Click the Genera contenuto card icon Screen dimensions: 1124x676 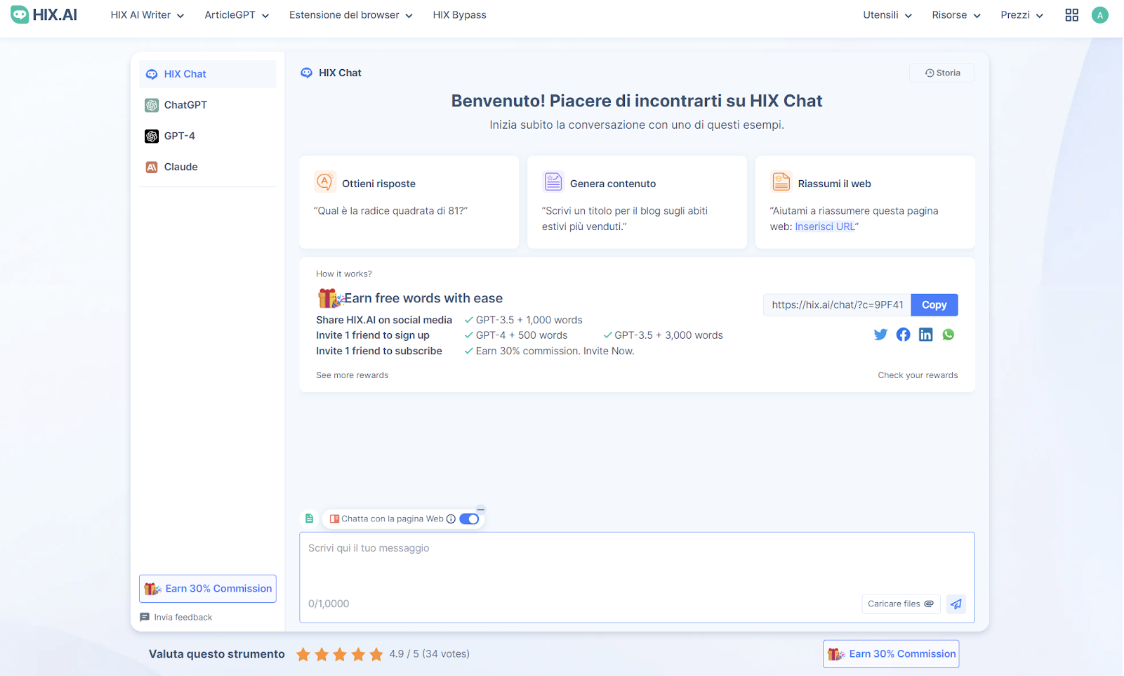click(x=553, y=182)
